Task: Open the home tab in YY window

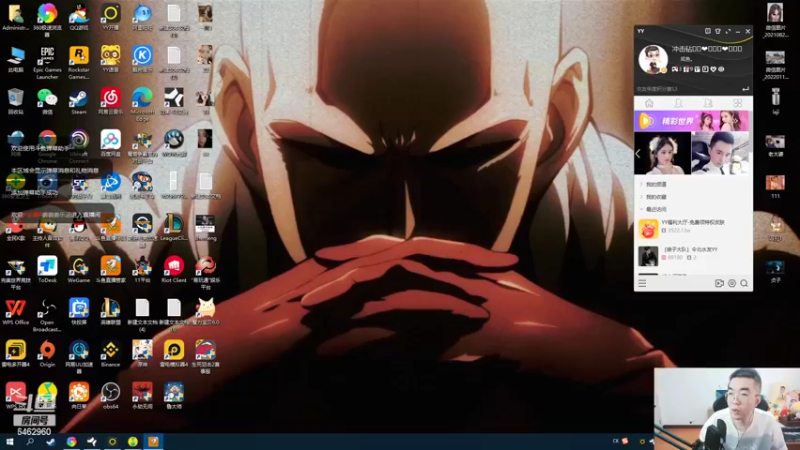Action: 649,103
